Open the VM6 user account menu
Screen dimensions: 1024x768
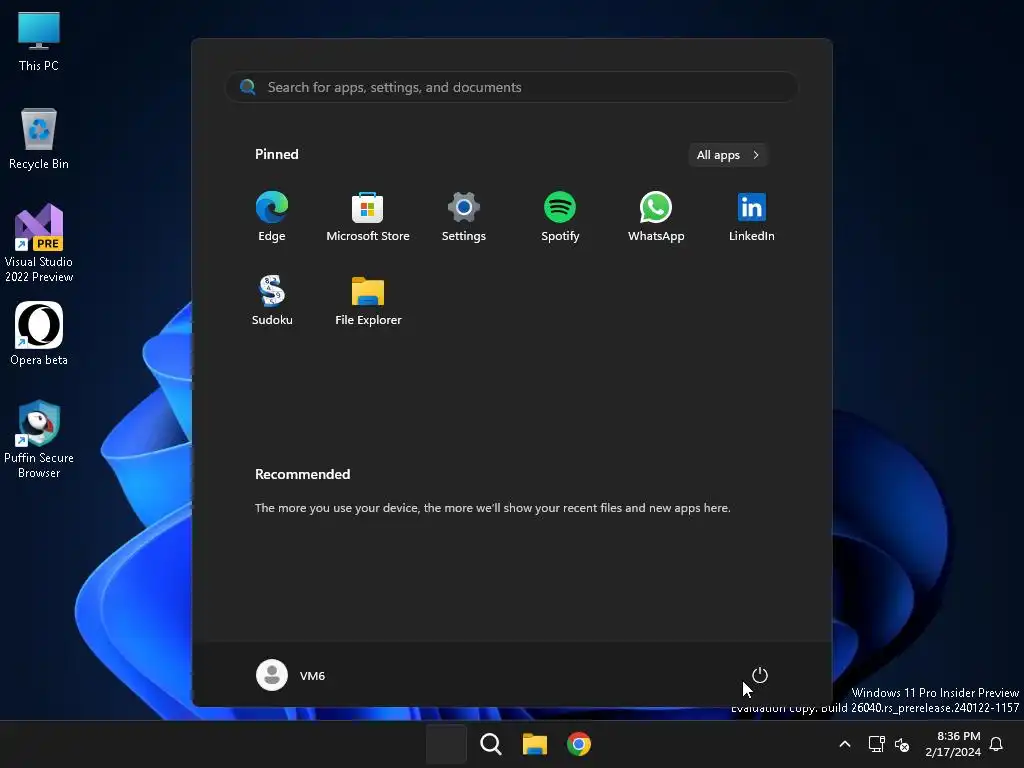[x=291, y=675]
